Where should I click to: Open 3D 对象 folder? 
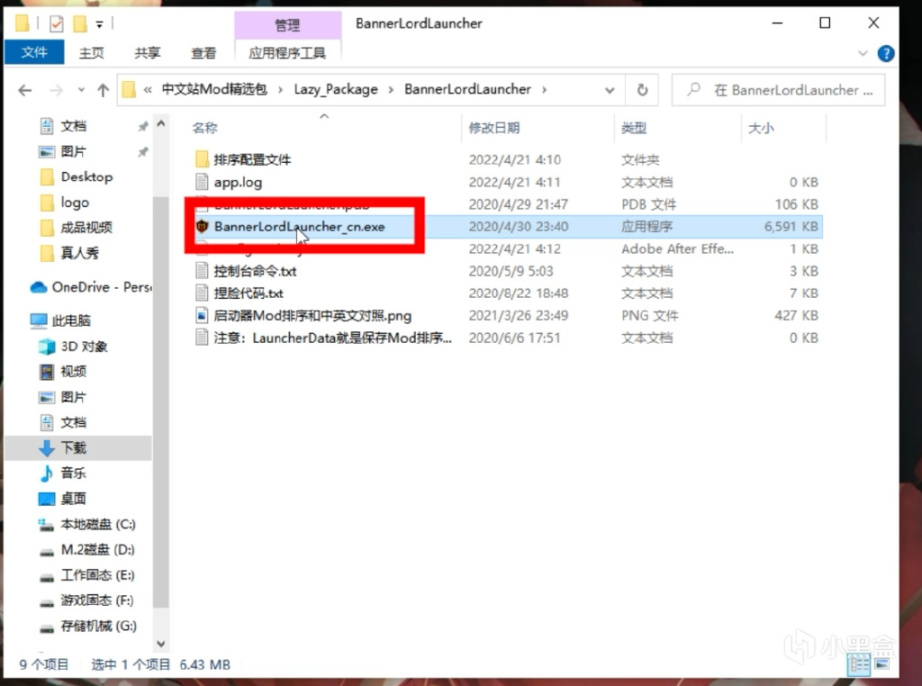coord(84,346)
